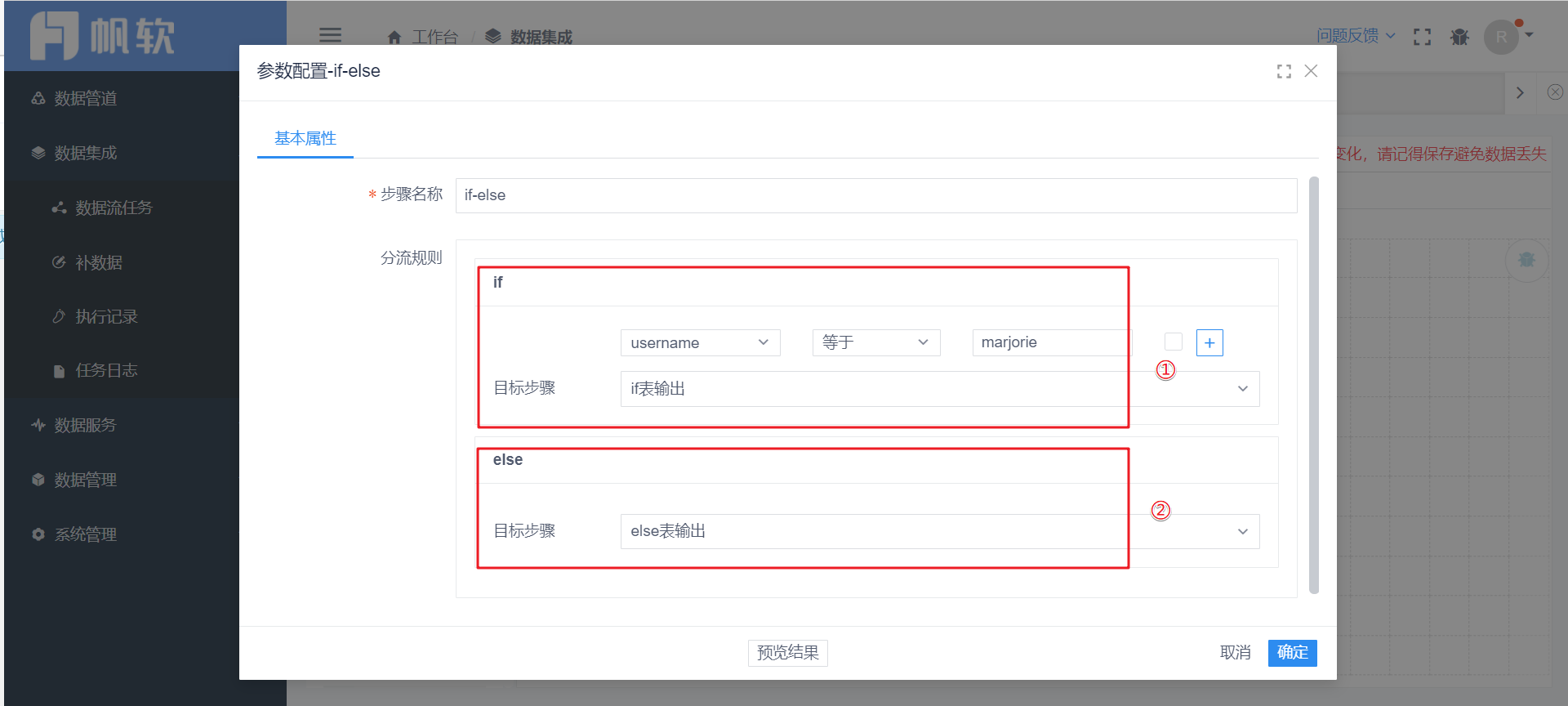Screen dimensions: 1568x706
Task: Expand the user account dropdown arrow
Action: (1530, 35)
